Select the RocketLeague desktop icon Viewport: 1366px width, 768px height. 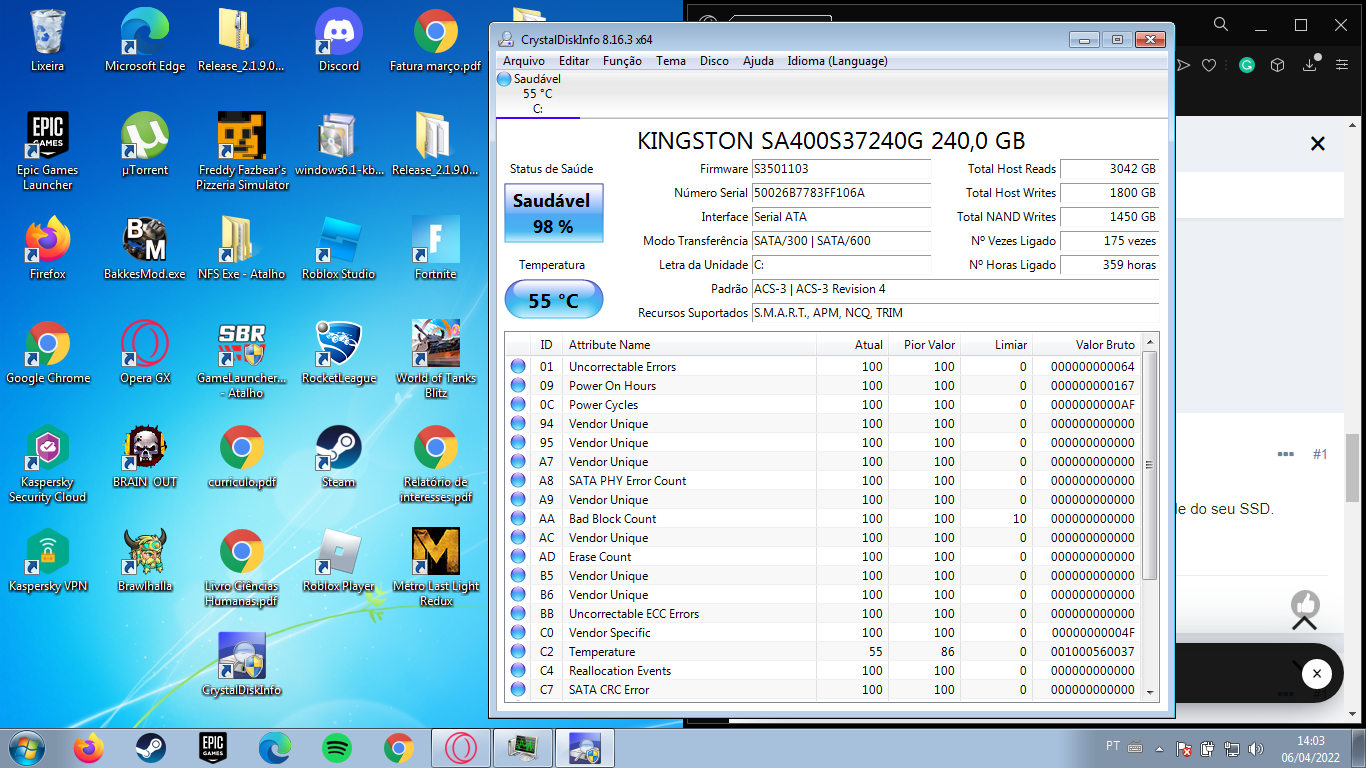click(x=339, y=352)
